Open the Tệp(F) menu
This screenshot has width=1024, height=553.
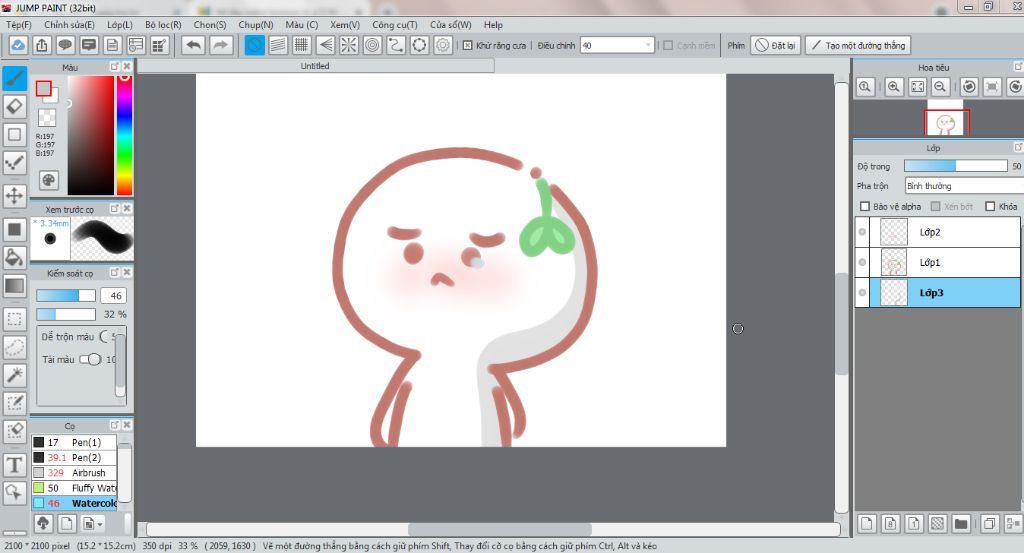tap(18, 25)
